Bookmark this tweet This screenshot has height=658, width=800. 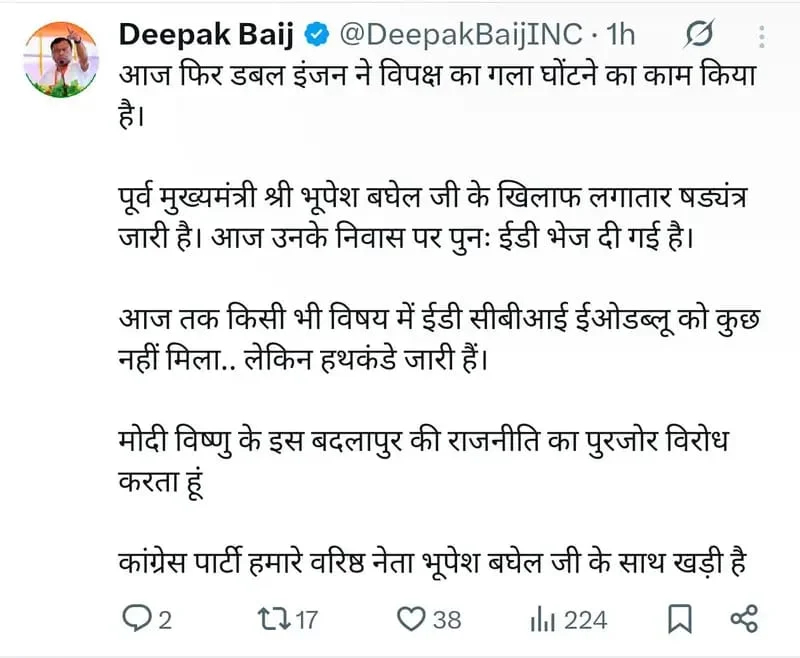(x=678, y=619)
